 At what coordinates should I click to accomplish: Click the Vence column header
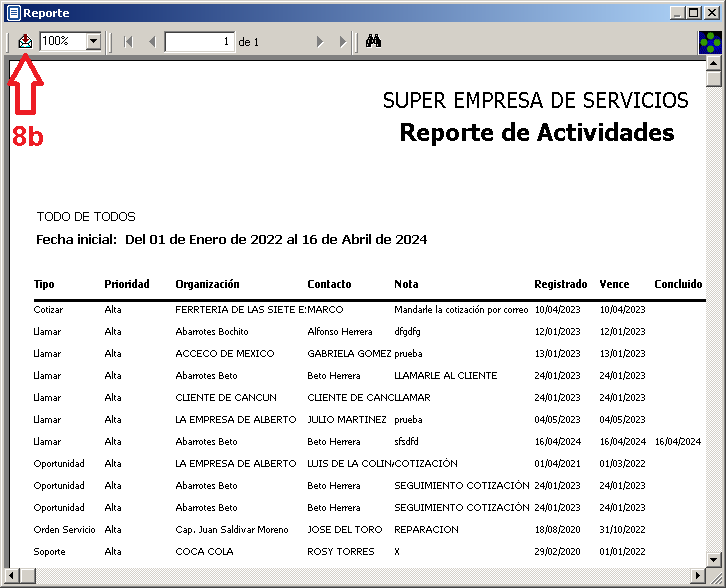tap(614, 284)
